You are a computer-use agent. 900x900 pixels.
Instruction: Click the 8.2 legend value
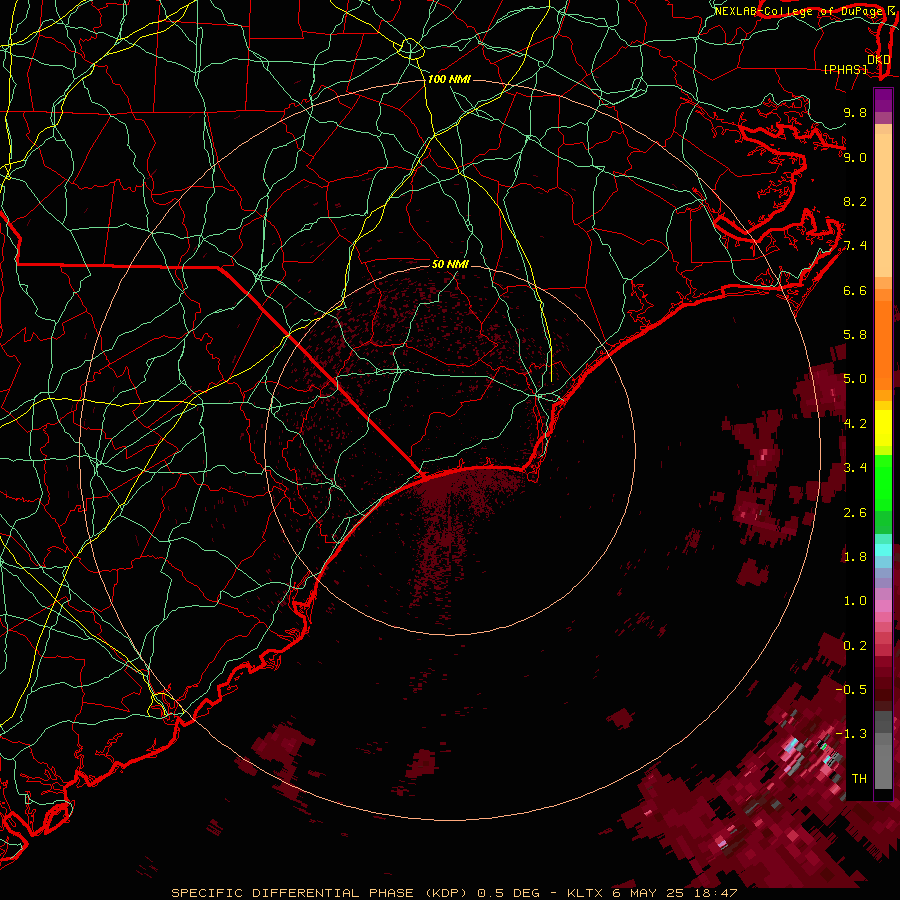pyautogui.click(x=855, y=201)
